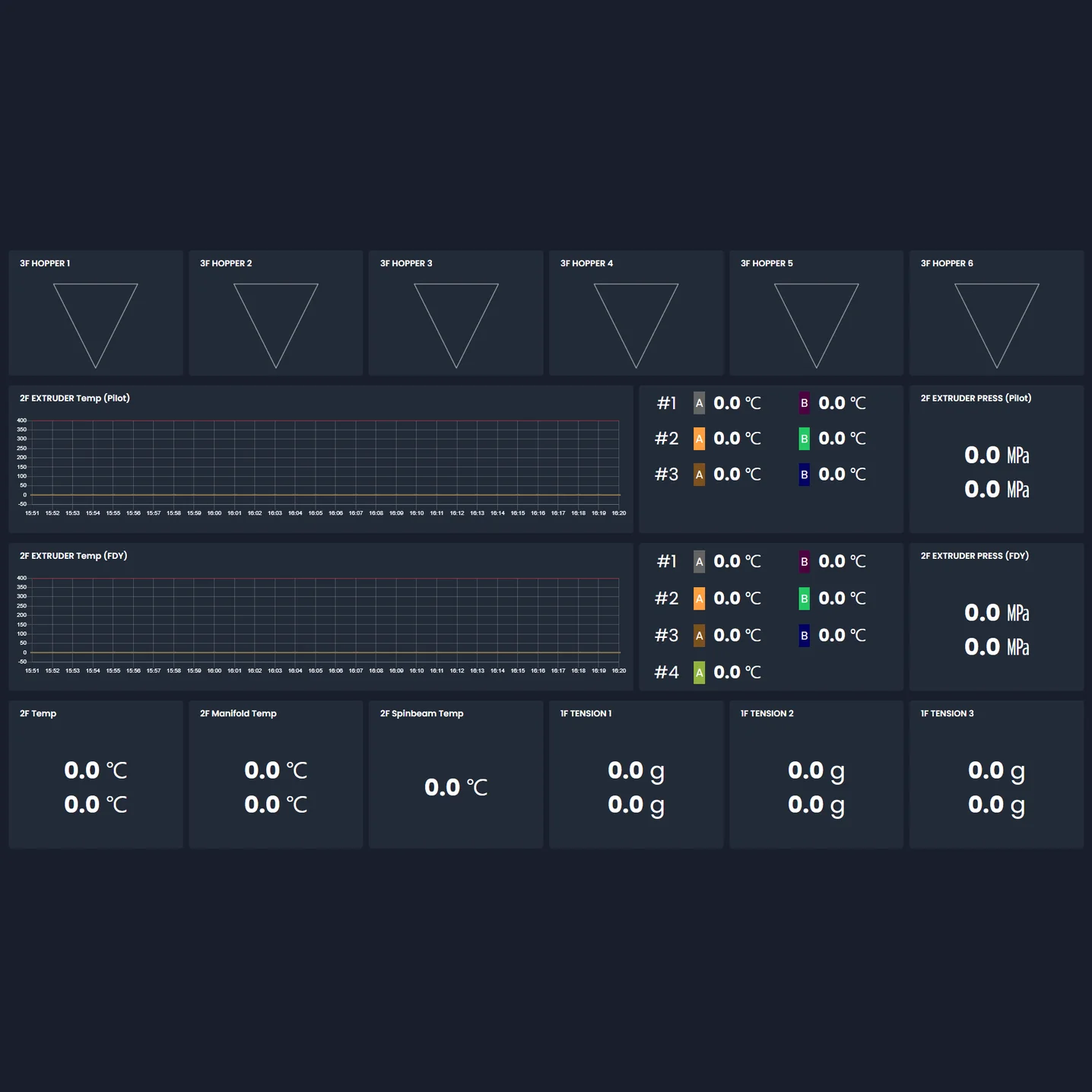
Task: Select second 0.0 g reading in 1F TENSION 3
Action: click(997, 805)
